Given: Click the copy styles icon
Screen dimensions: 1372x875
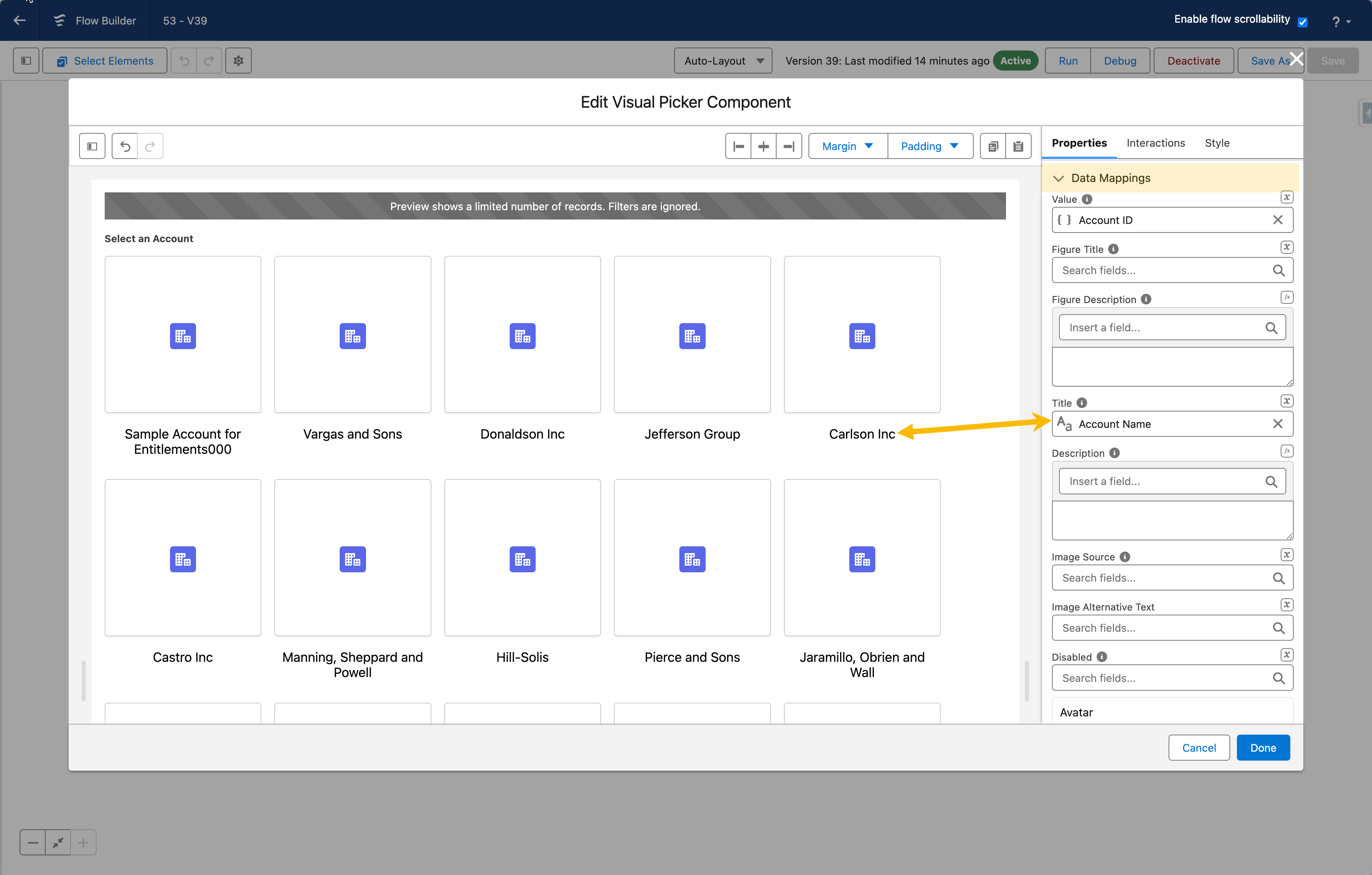Looking at the screenshot, I should coord(993,146).
